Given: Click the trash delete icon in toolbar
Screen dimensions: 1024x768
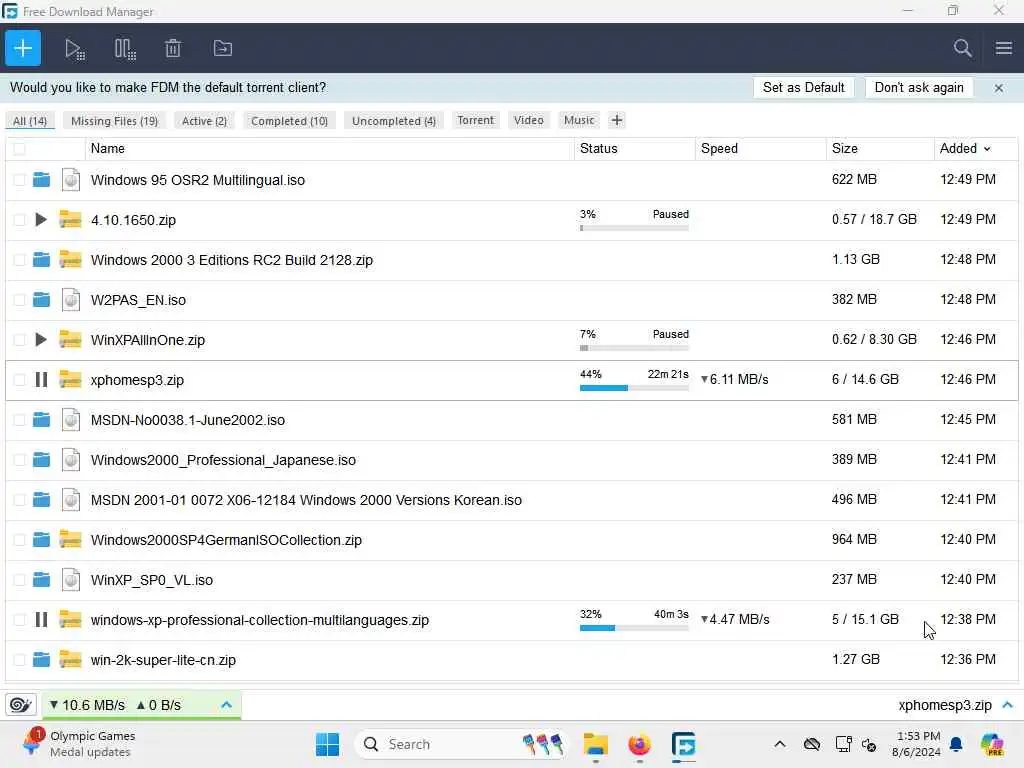Looking at the screenshot, I should (172, 48).
